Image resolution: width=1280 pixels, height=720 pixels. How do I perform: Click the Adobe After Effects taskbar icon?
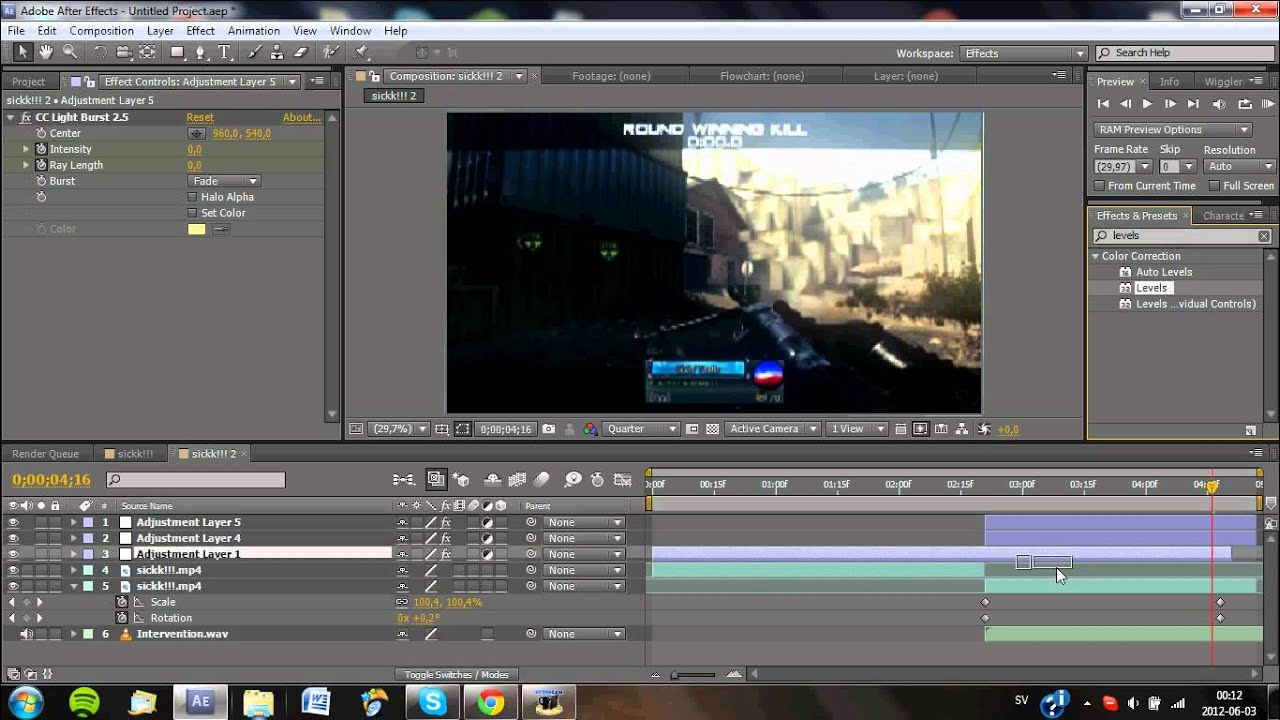click(200, 701)
